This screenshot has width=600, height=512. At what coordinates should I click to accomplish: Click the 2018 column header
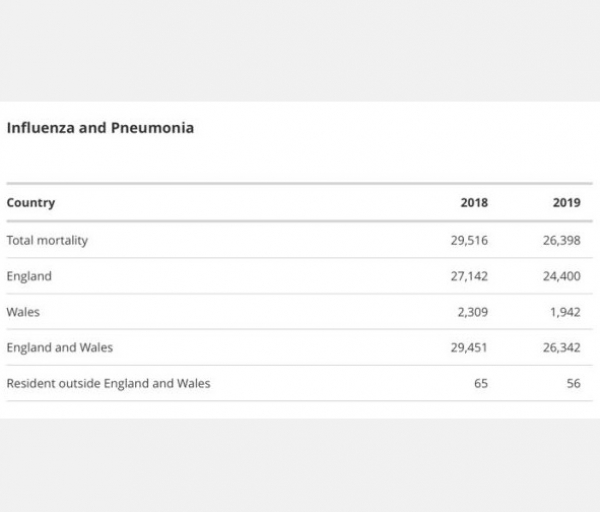click(474, 202)
